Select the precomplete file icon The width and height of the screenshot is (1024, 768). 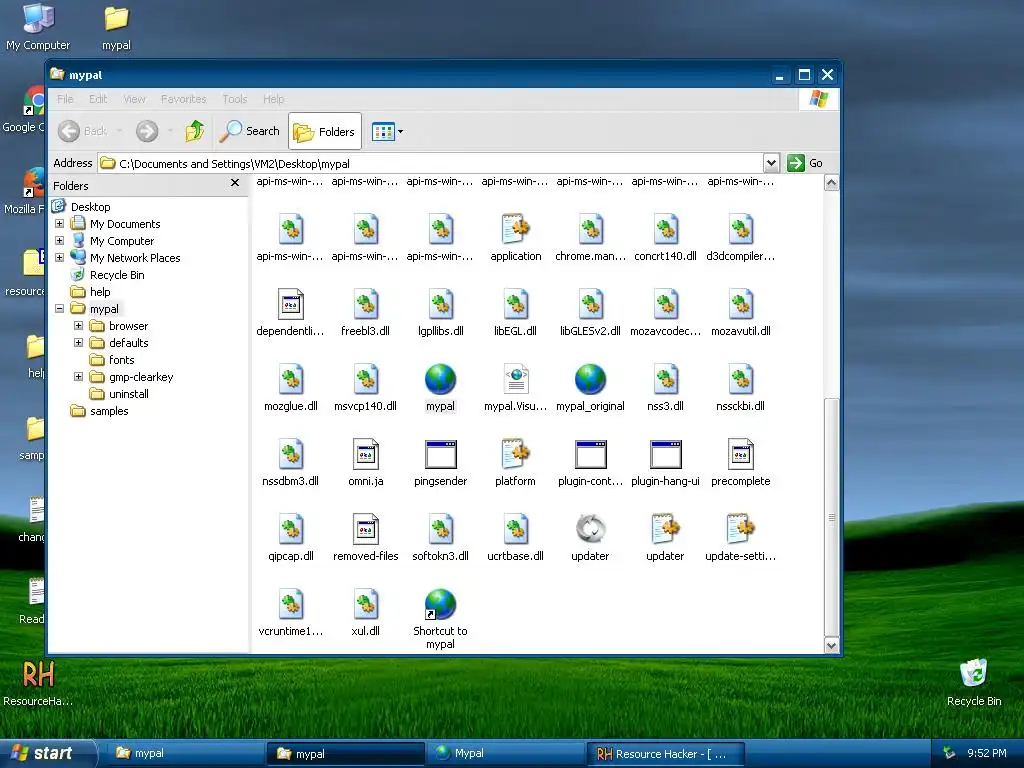coord(741,455)
